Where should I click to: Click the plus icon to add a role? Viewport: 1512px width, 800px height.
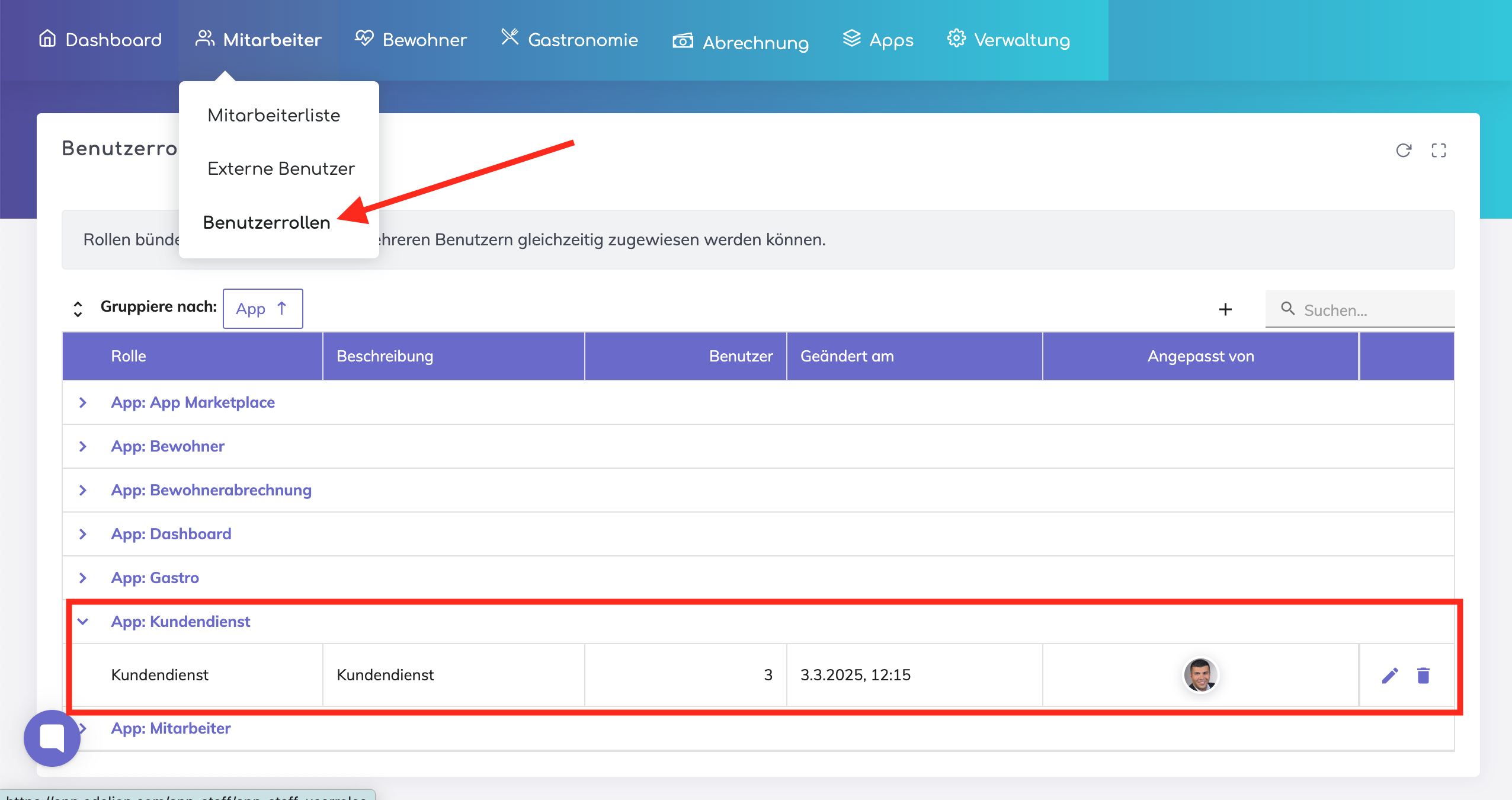coord(1225,309)
